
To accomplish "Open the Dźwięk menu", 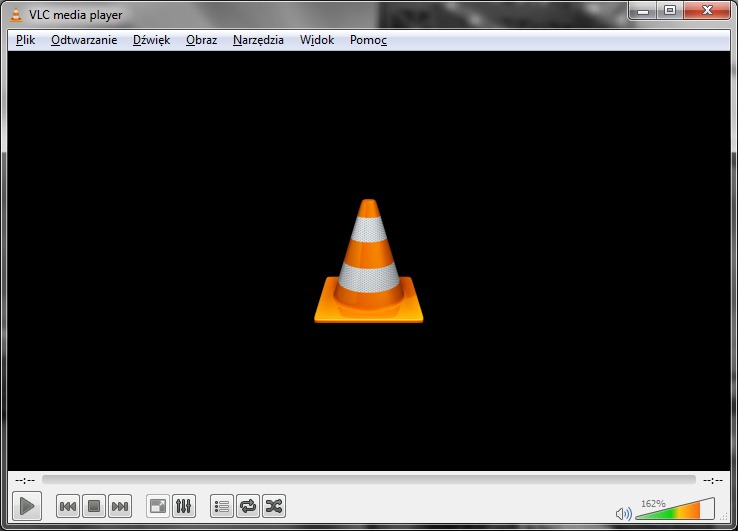I will point(151,40).
